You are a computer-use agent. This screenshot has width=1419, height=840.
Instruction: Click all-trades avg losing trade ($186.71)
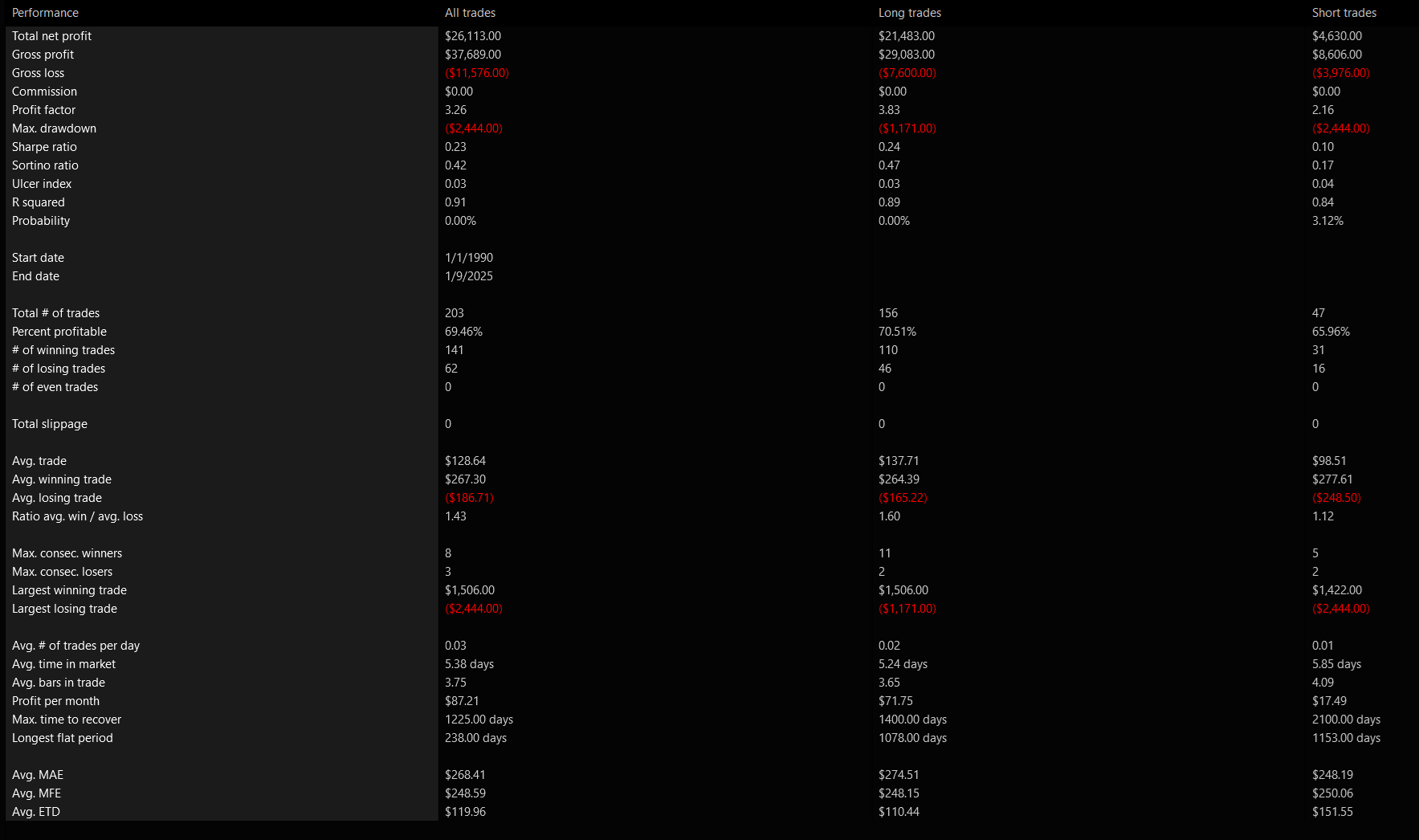[469, 498]
